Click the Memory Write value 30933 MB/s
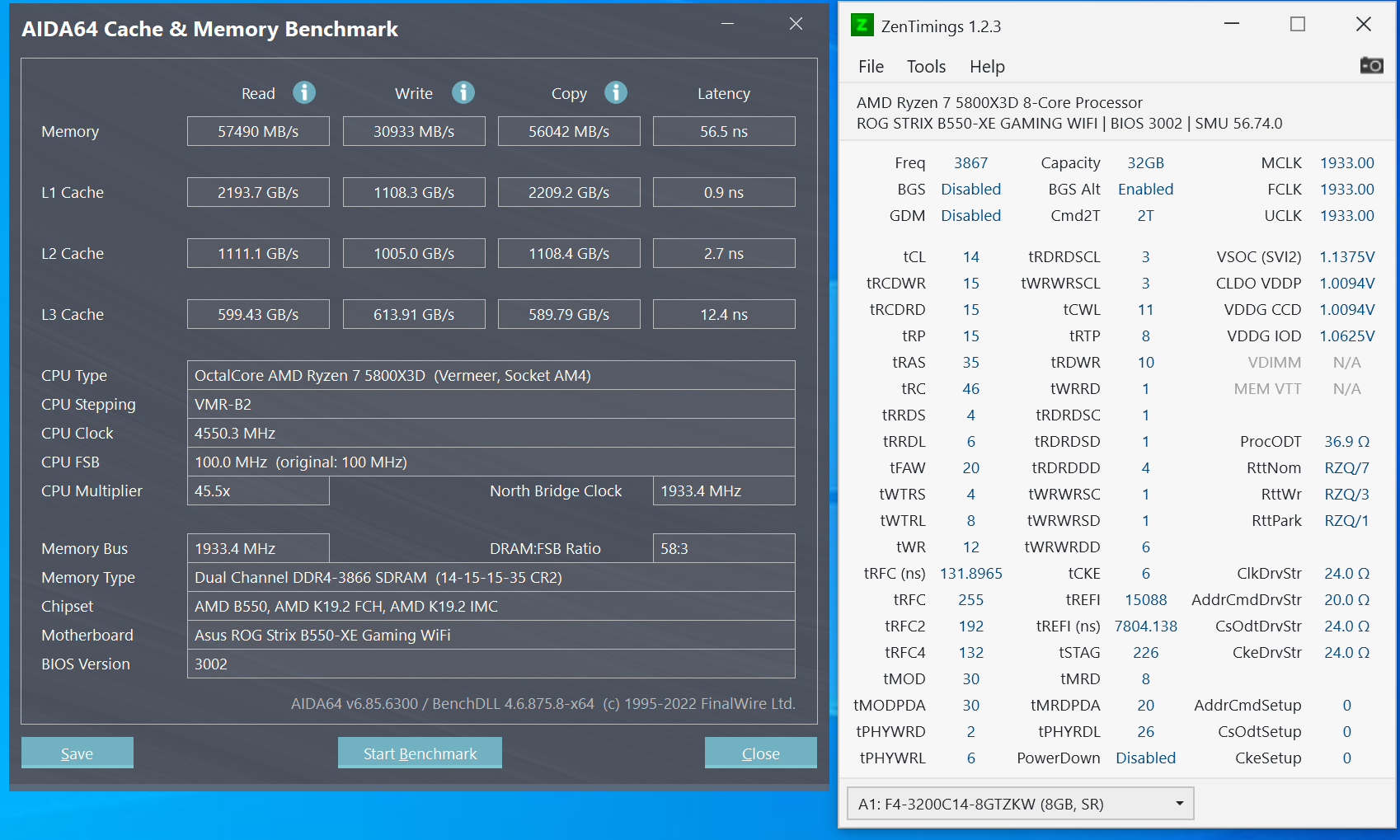 point(414,131)
